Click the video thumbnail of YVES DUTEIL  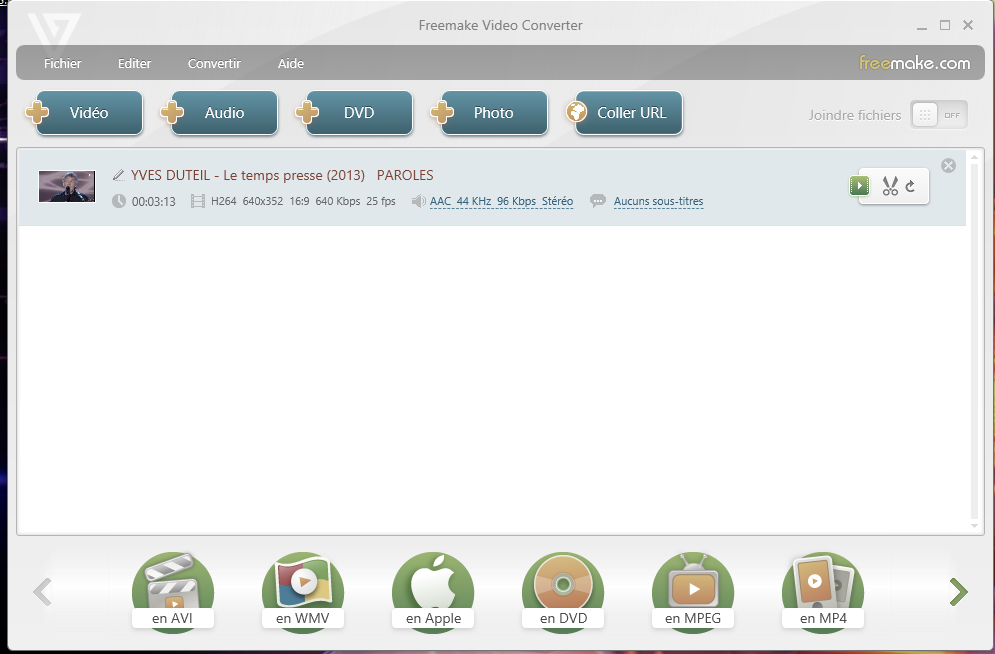pos(67,186)
